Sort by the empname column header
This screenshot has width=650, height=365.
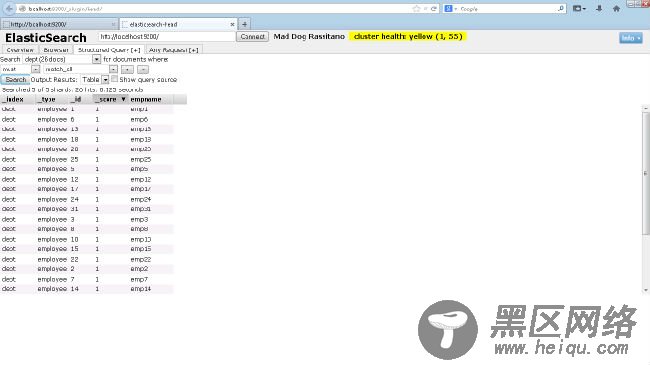click(x=151, y=100)
